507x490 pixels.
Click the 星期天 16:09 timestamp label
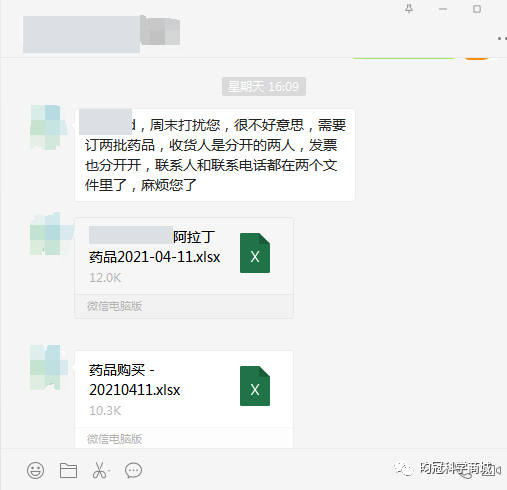(x=264, y=87)
